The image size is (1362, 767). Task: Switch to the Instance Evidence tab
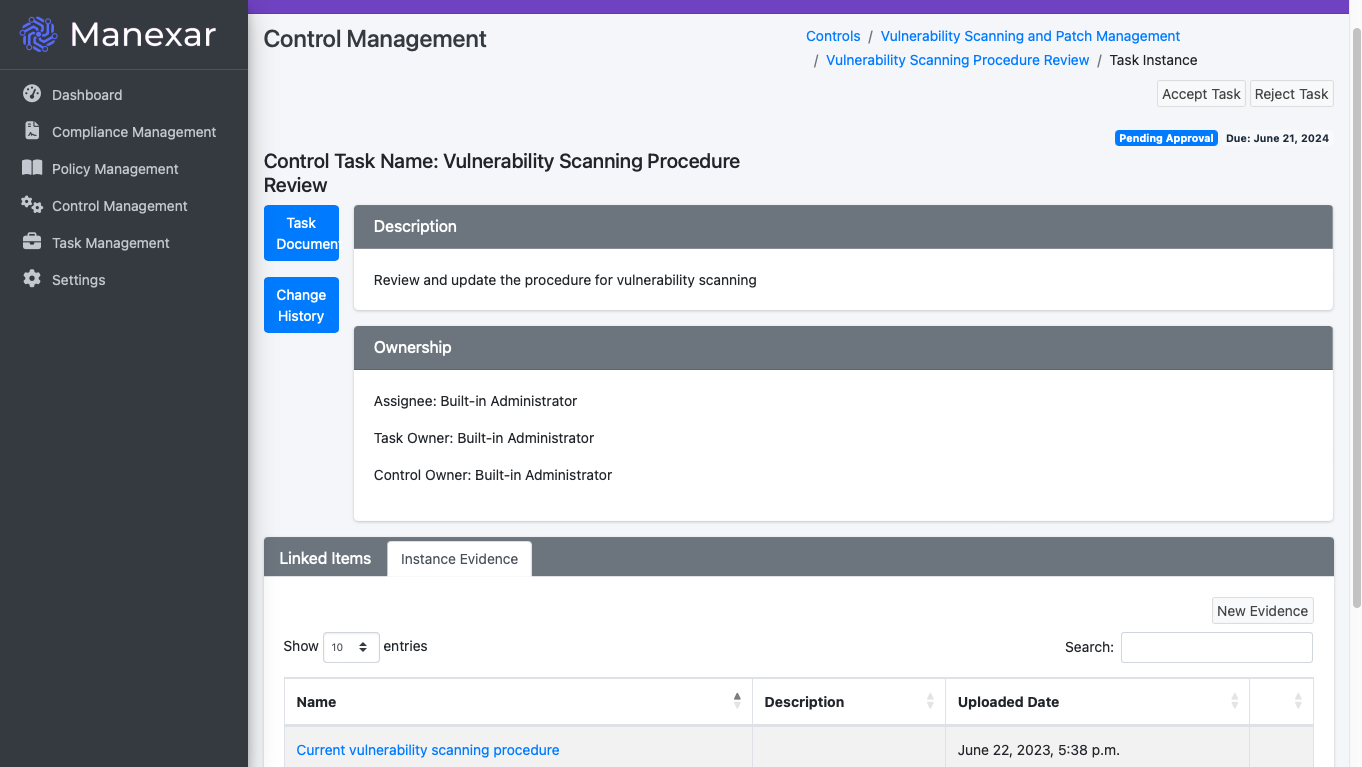point(459,559)
